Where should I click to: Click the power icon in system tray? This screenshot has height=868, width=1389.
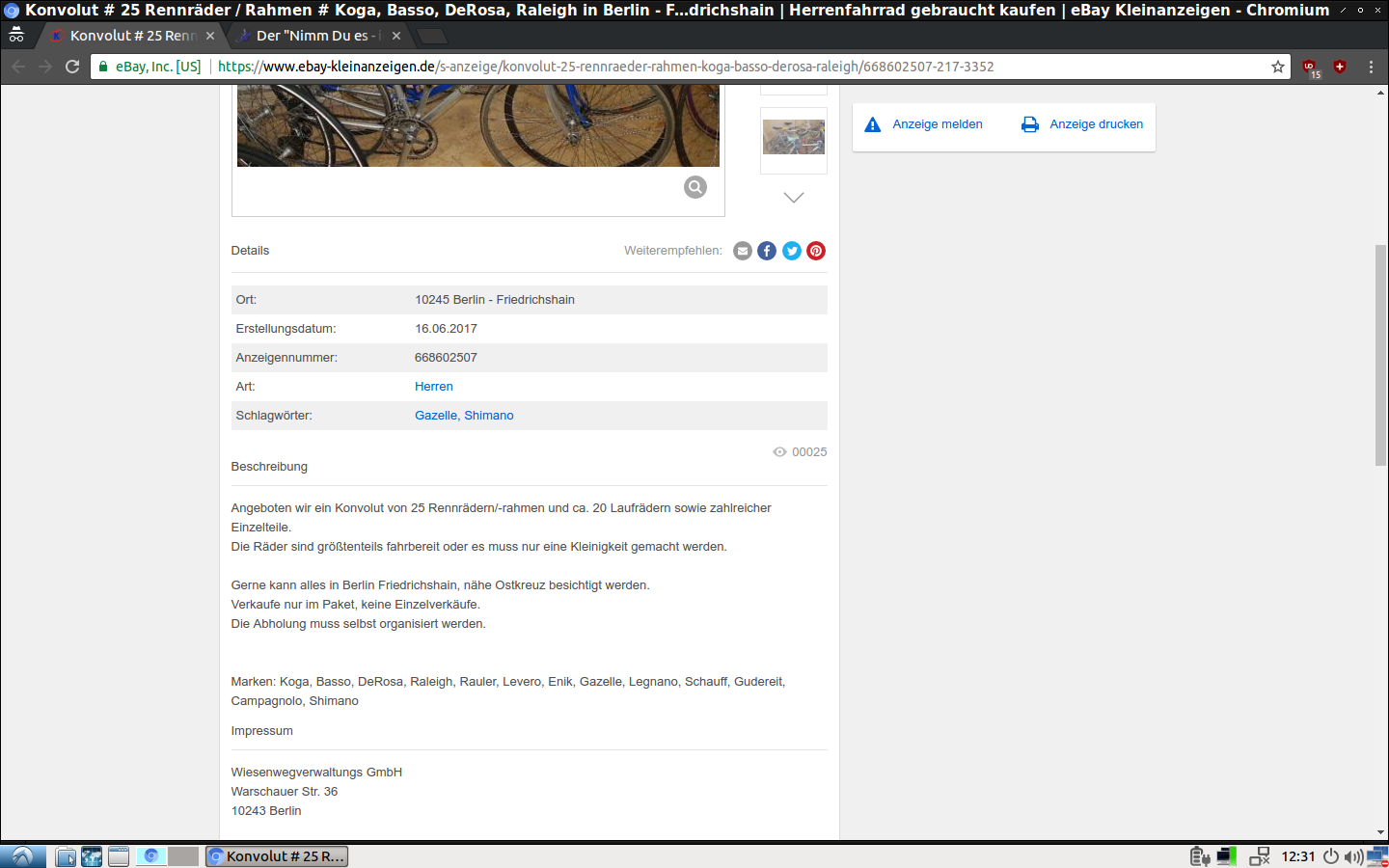pyautogui.click(x=1331, y=856)
